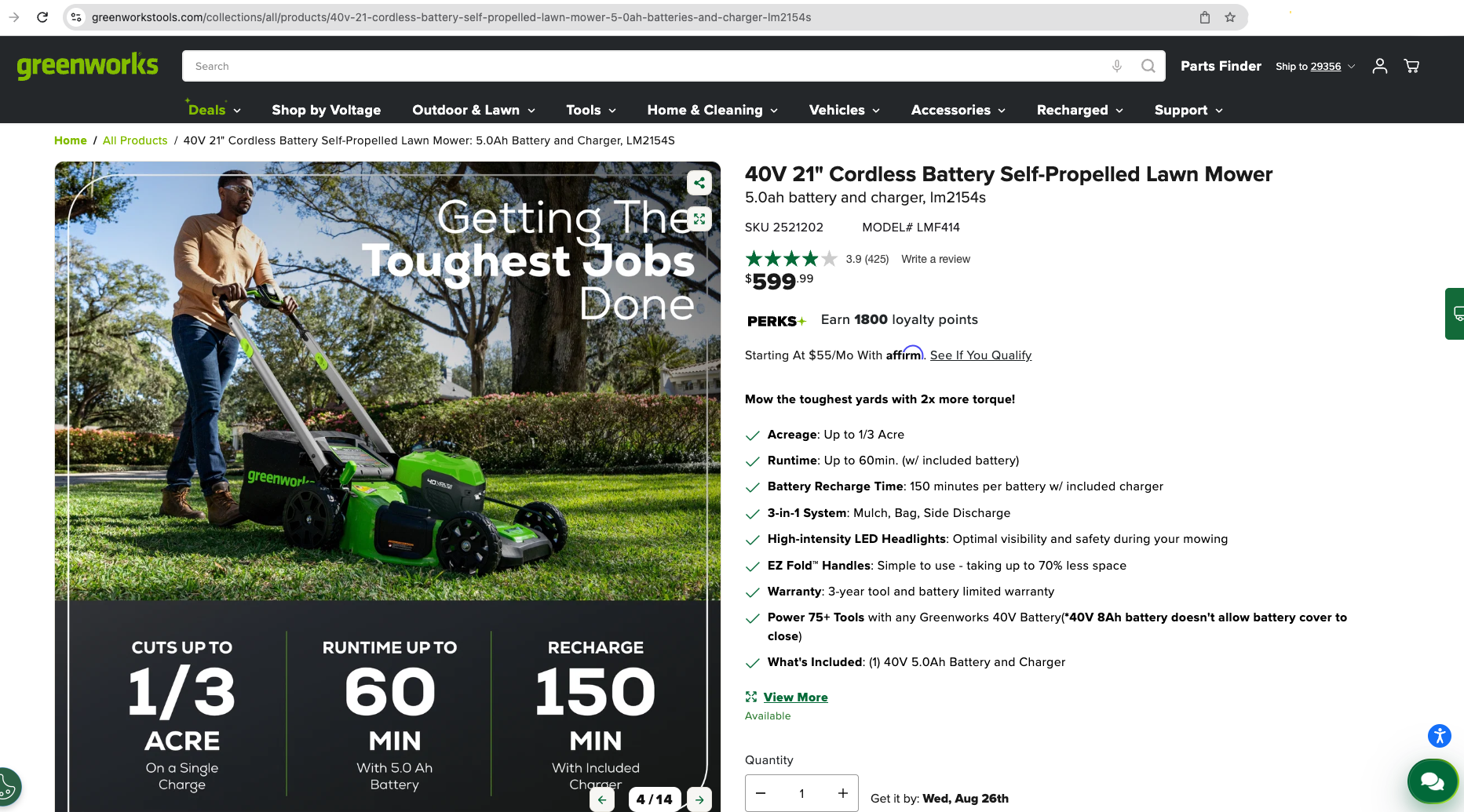This screenshot has height=812, width=1464.
Task: Open Parts Finder
Action: pos(1221,66)
